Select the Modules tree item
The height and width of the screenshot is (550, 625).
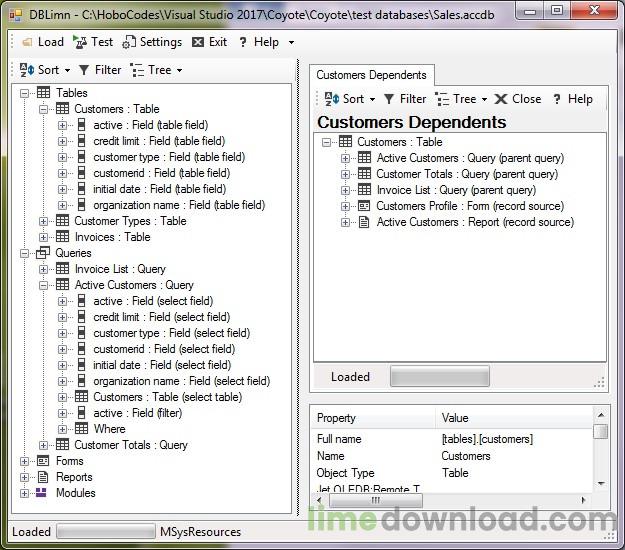click(75, 493)
